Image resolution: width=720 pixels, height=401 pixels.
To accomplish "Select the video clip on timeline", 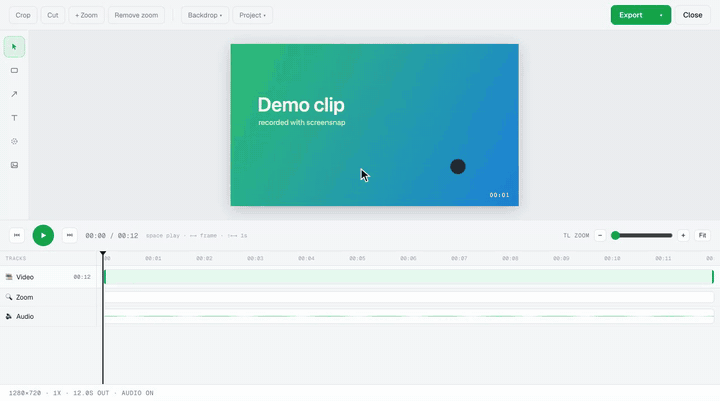I will click(x=409, y=277).
